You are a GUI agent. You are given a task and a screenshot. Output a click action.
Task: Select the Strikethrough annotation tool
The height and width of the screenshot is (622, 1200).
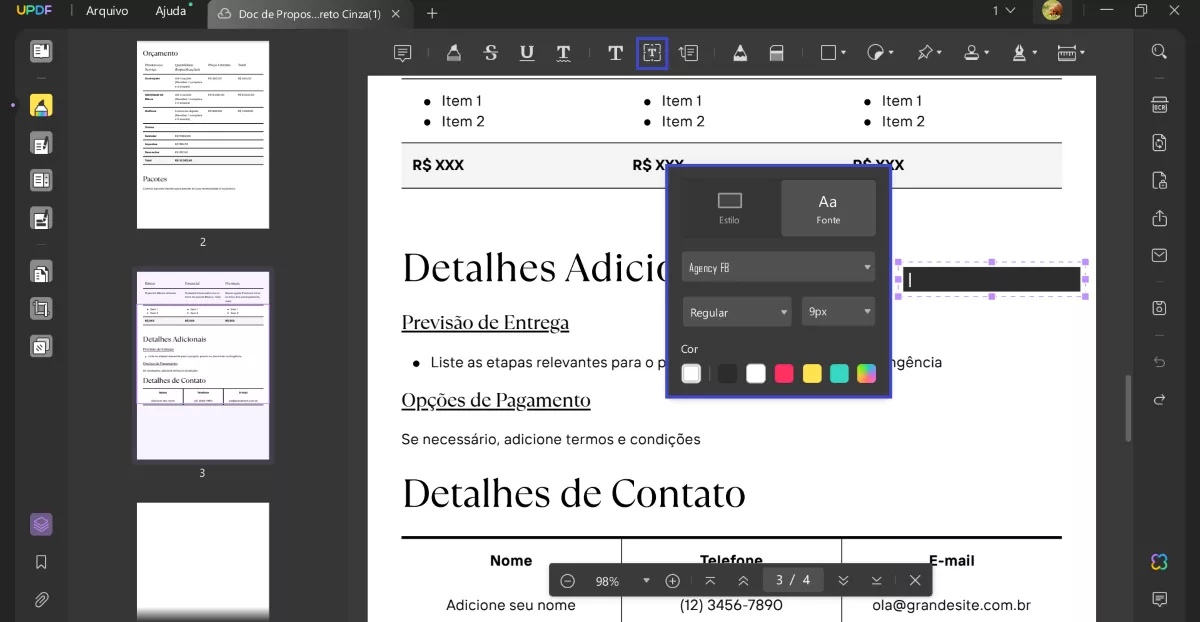(490, 53)
